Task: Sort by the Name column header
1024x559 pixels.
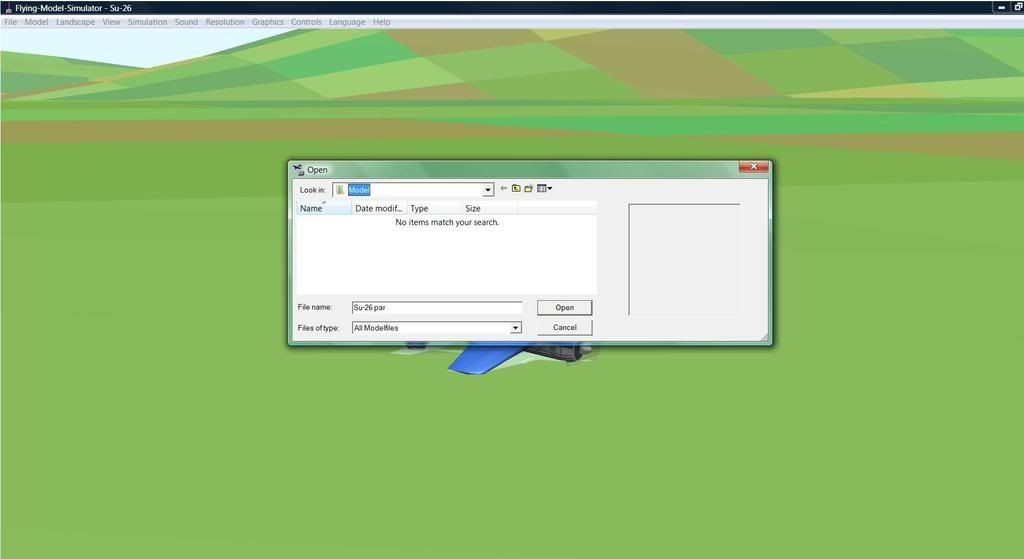Action: (x=324, y=208)
